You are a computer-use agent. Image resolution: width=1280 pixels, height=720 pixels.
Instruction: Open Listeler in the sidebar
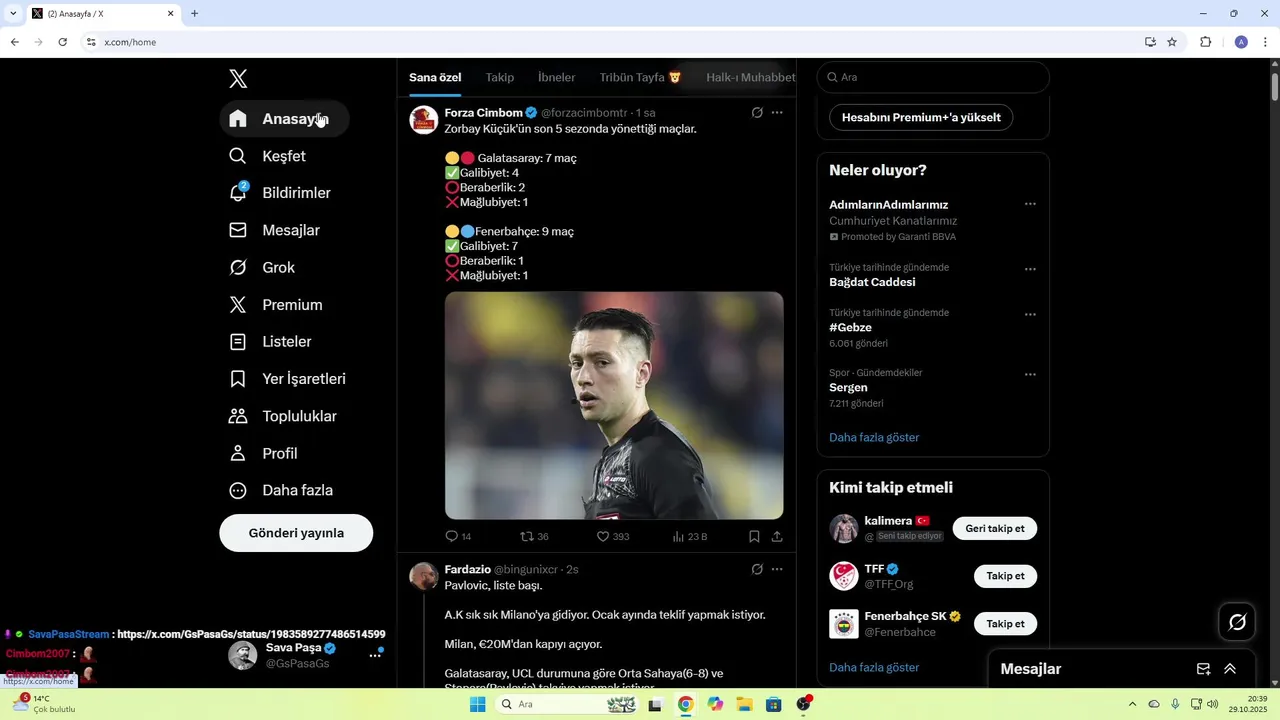(270, 342)
